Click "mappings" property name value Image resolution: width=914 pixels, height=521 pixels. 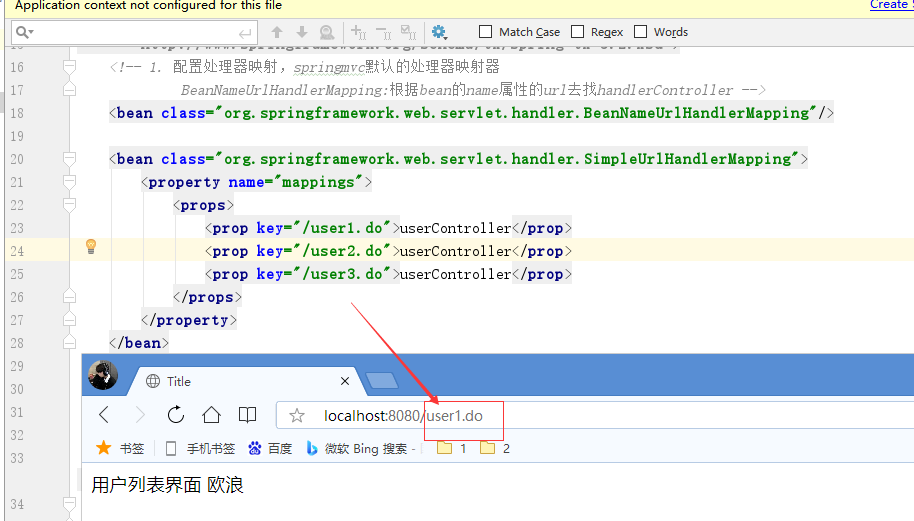[318, 182]
